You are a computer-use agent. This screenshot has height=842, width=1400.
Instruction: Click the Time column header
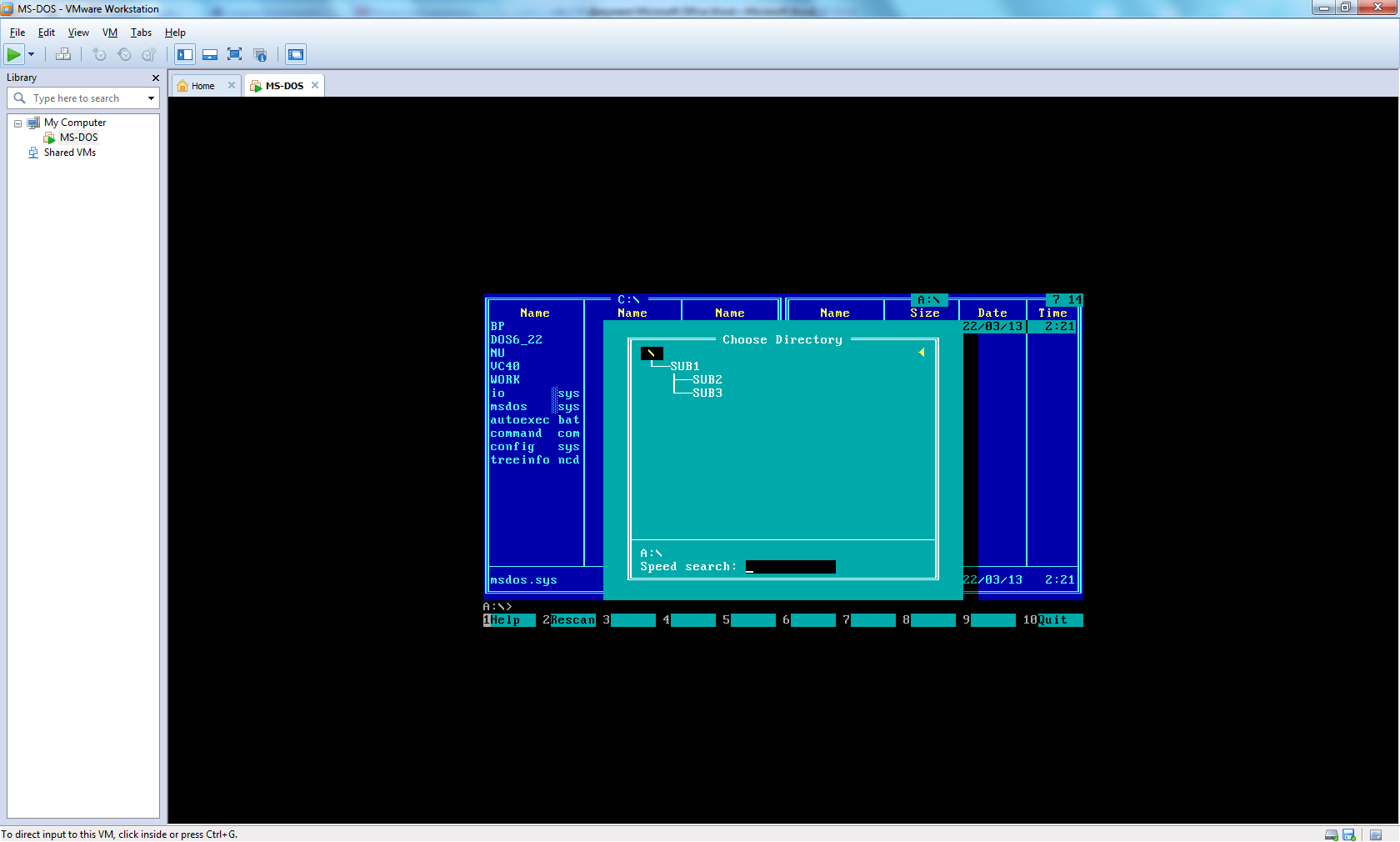tap(1052, 313)
